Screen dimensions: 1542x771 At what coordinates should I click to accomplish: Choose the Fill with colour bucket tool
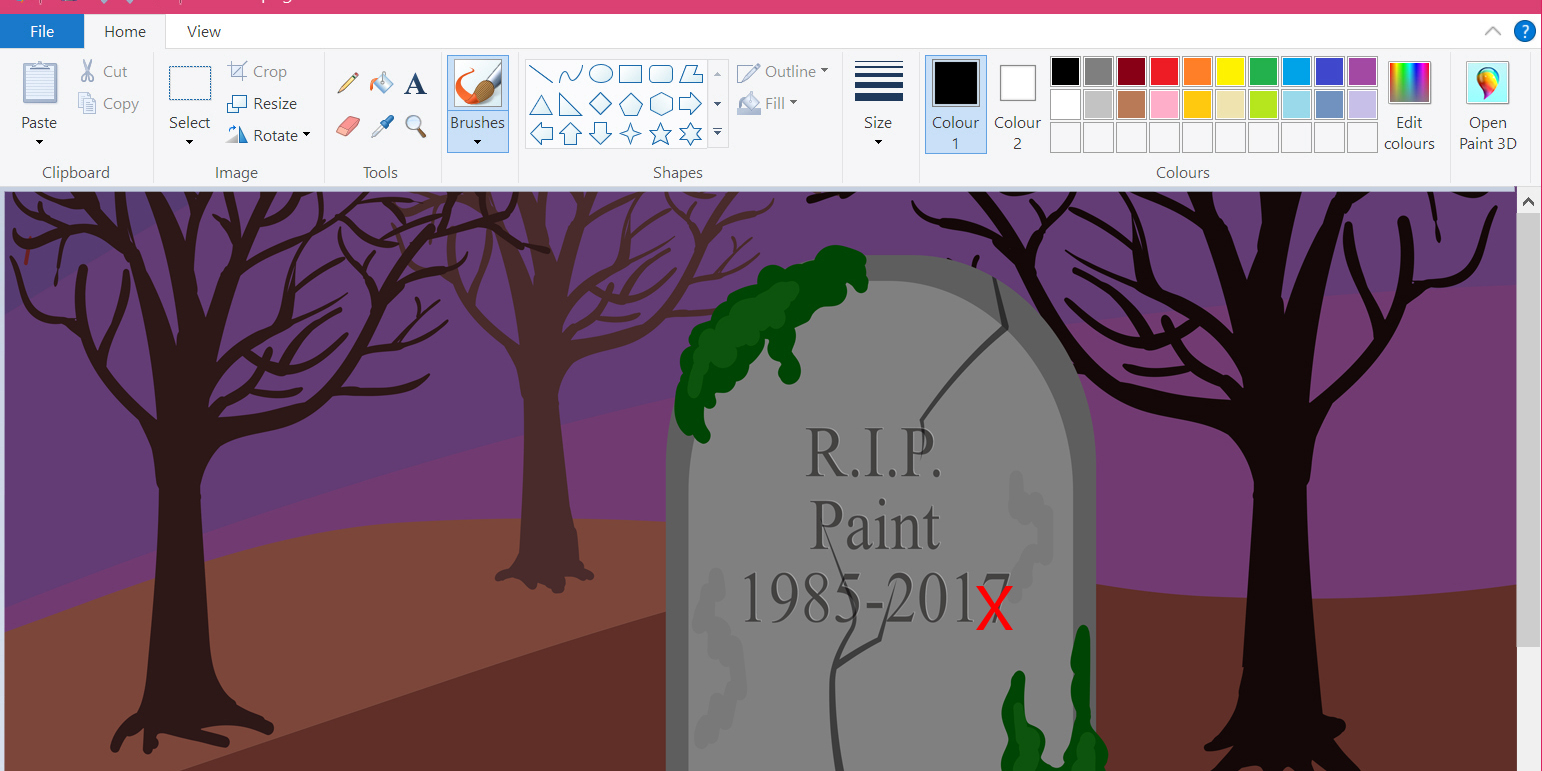(381, 82)
